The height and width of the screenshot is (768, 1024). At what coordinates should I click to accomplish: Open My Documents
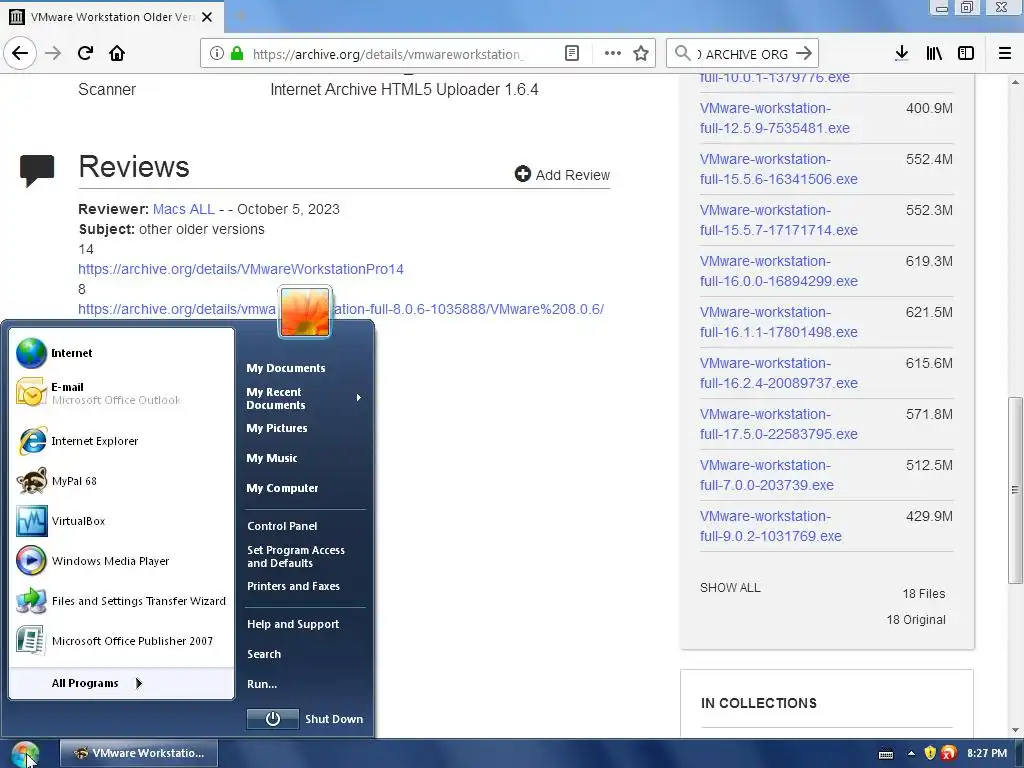click(285, 368)
